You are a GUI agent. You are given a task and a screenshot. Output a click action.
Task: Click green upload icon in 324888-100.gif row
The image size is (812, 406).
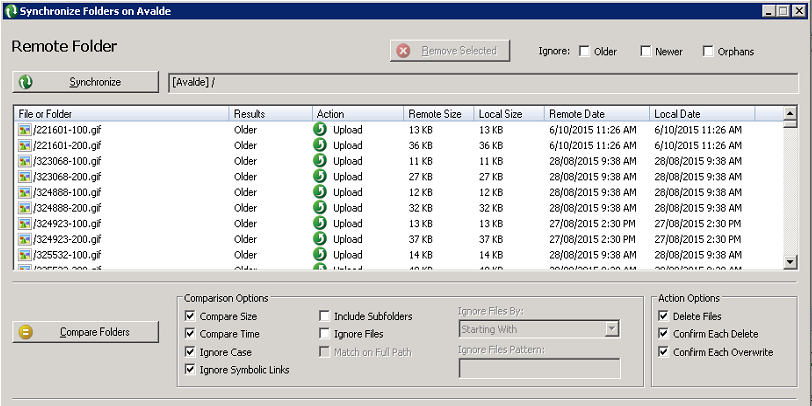pyautogui.click(x=320, y=192)
